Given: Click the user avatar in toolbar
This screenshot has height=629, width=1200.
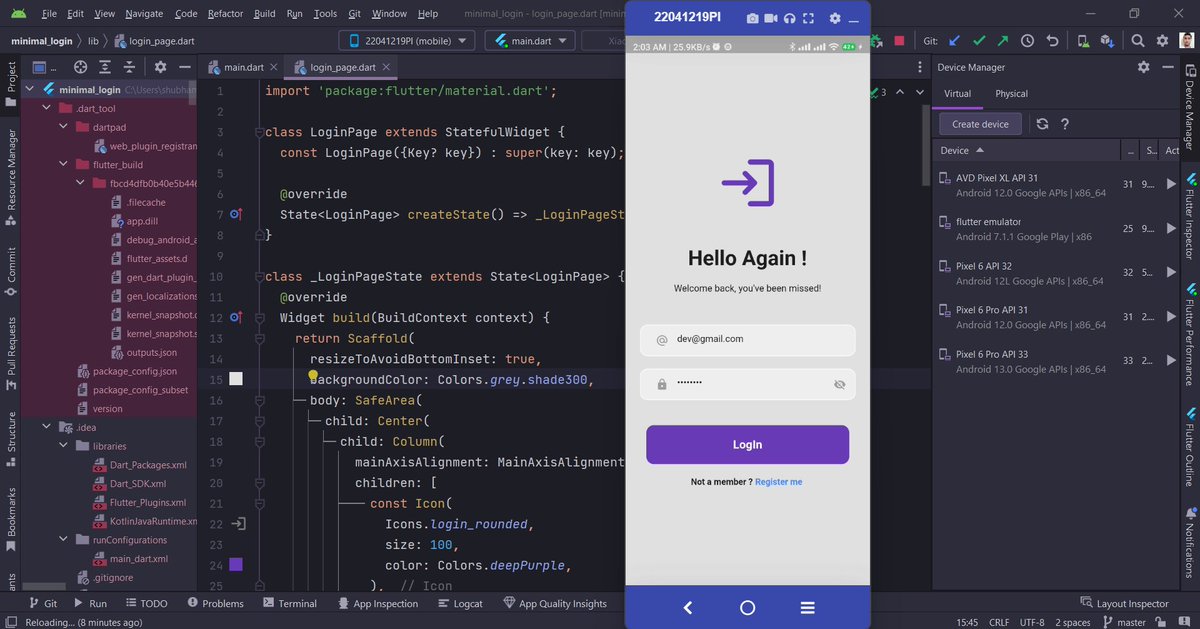Looking at the screenshot, I should (x=1186, y=41).
